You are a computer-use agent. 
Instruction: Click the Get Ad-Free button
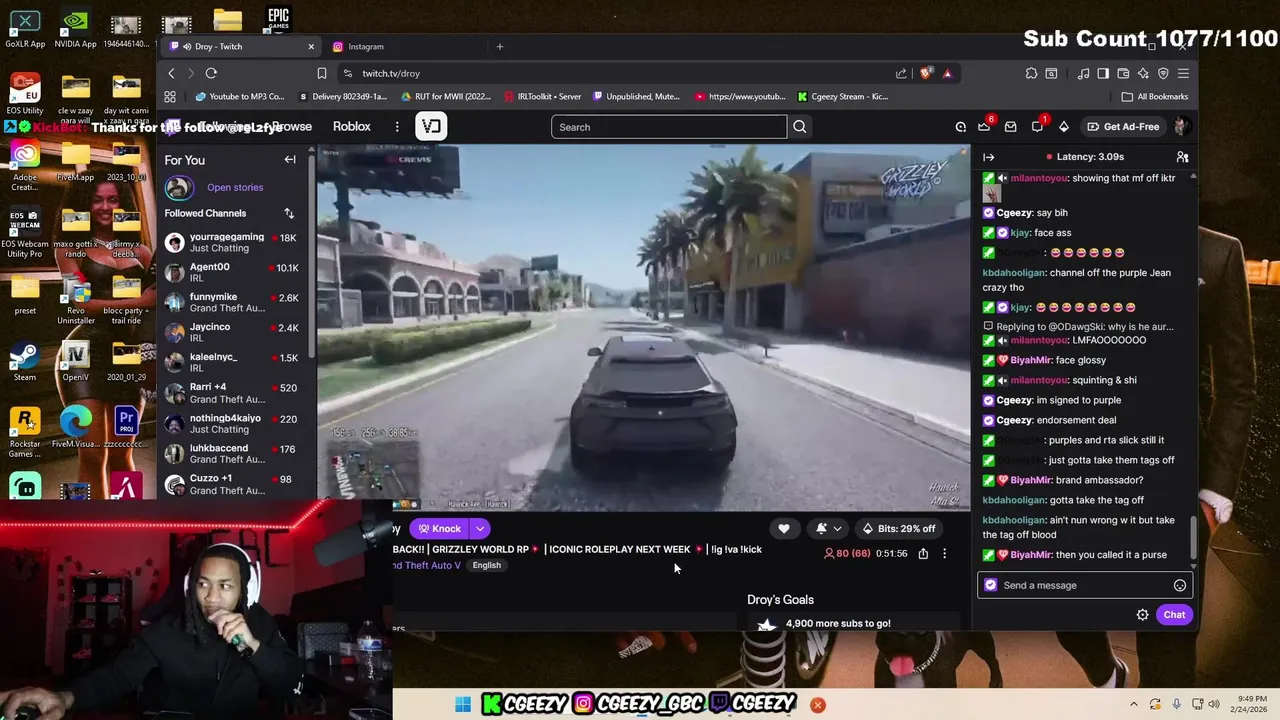point(1122,127)
